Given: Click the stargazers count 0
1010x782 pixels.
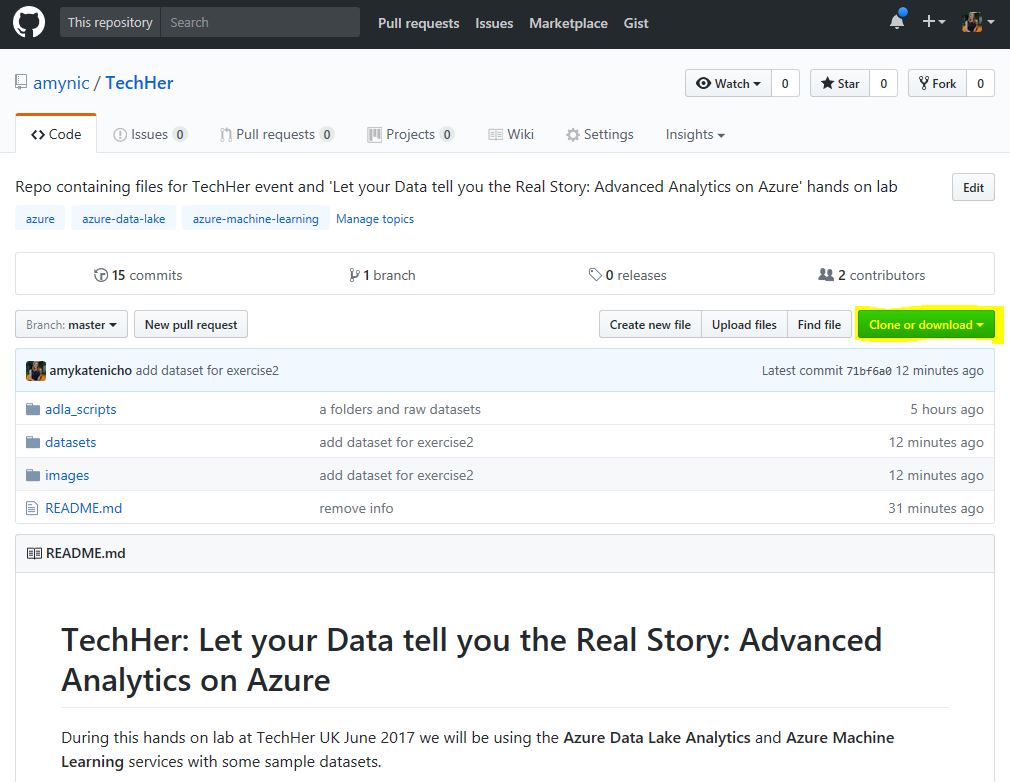Looking at the screenshot, I should click(884, 83).
